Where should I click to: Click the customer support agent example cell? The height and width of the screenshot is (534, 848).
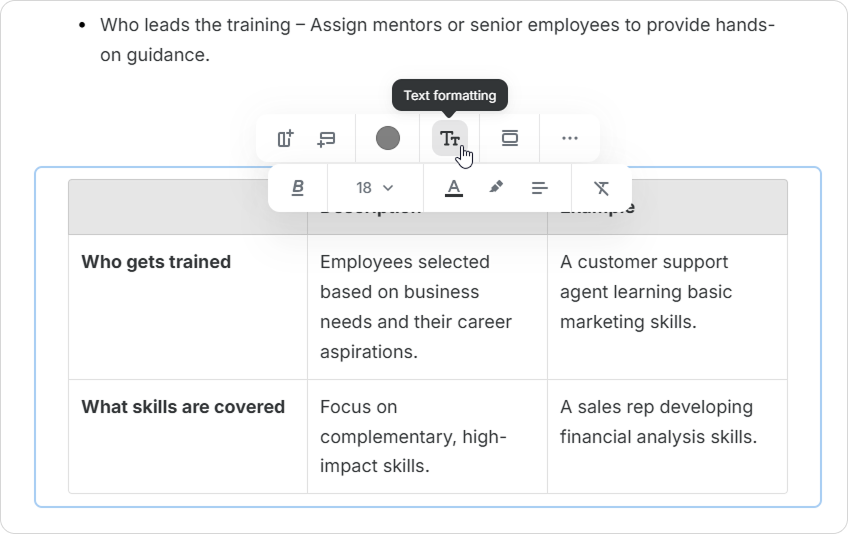click(x=646, y=292)
